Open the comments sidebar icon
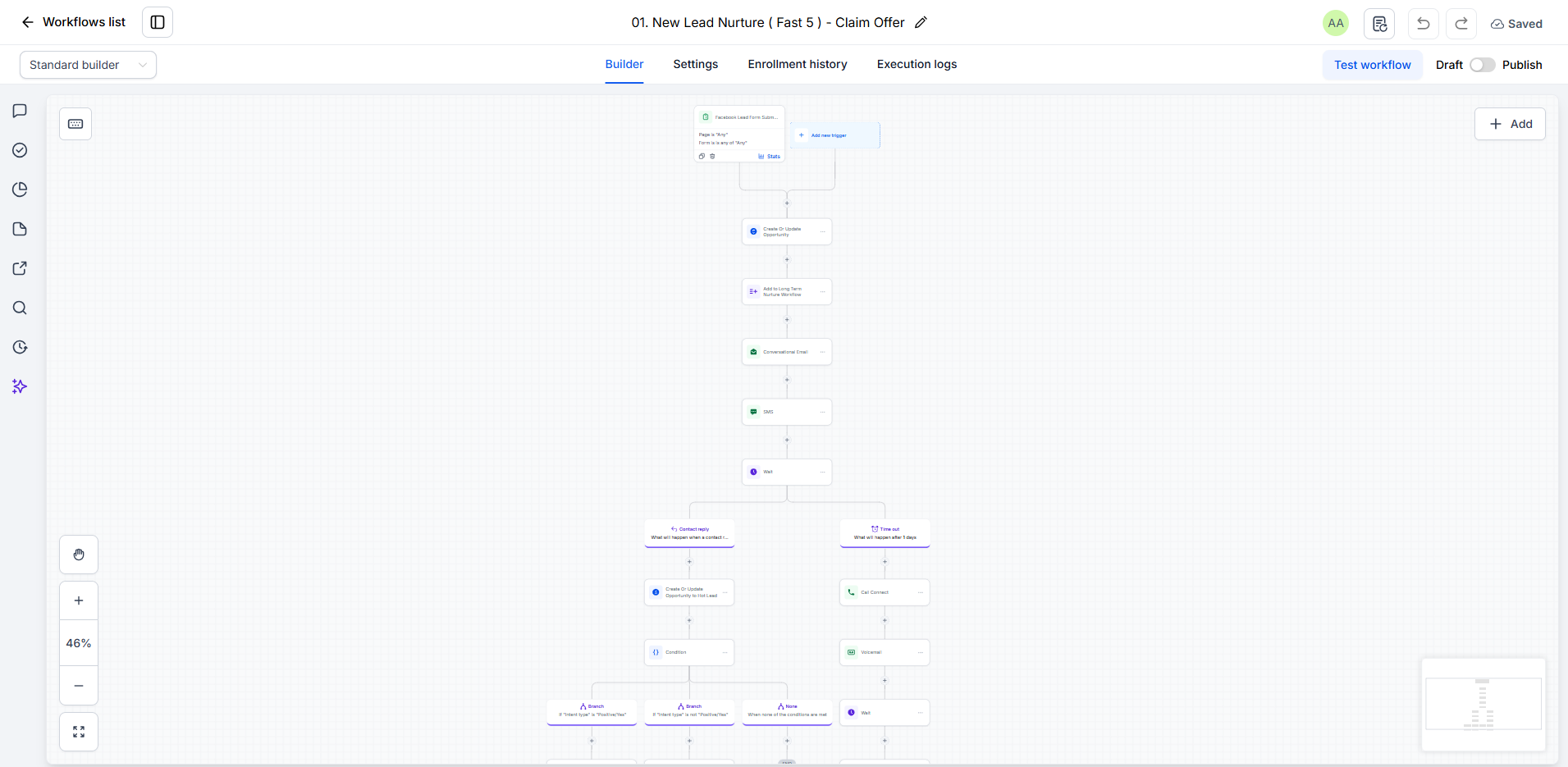This screenshot has height=767, width=1568. [x=20, y=111]
